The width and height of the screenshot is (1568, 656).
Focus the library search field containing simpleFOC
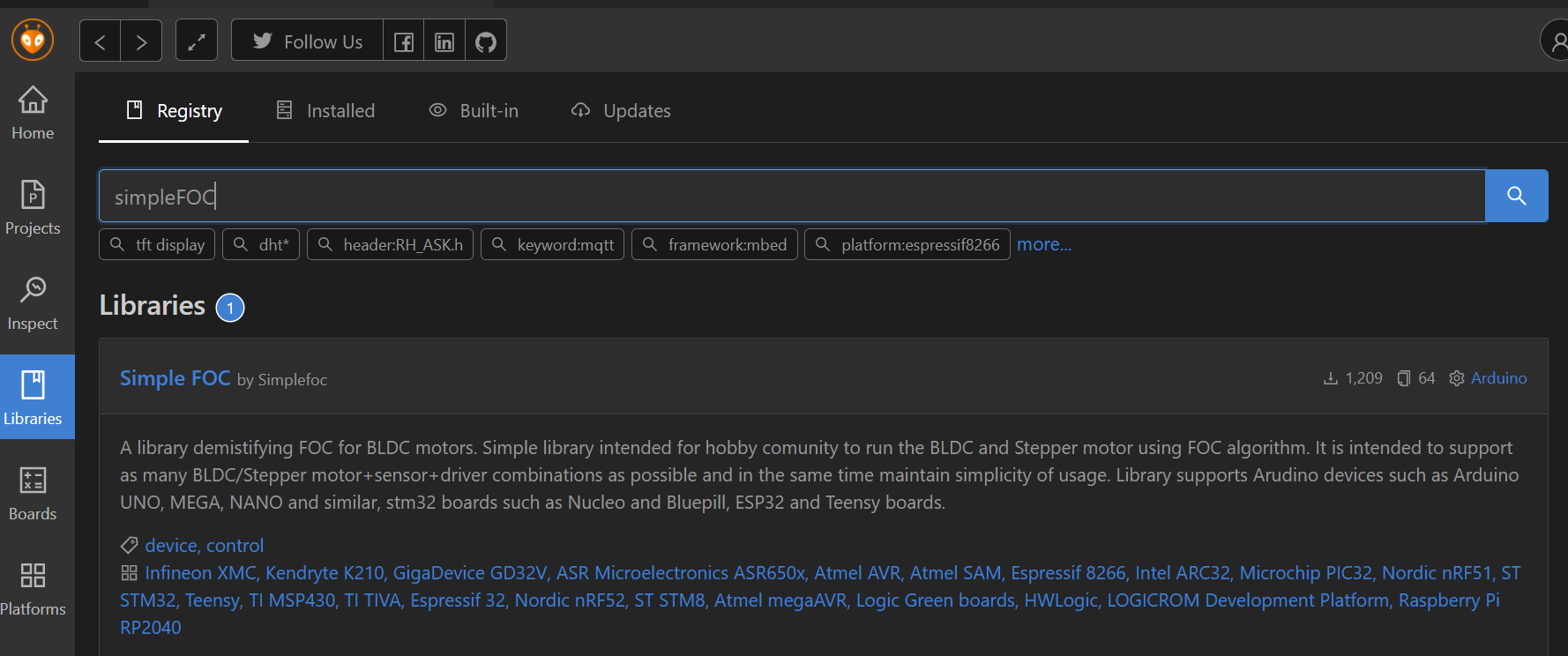pos(792,196)
